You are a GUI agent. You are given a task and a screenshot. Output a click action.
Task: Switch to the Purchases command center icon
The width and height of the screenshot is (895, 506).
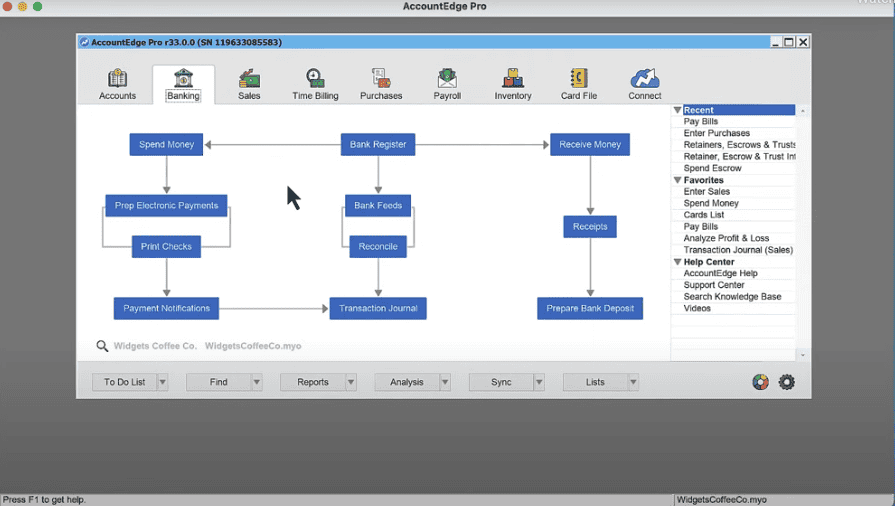381,79
